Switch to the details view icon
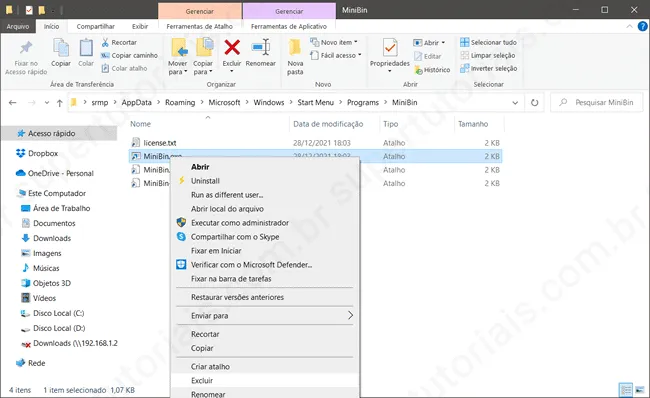This screenshot has width=650, height=398. (626, 390)
